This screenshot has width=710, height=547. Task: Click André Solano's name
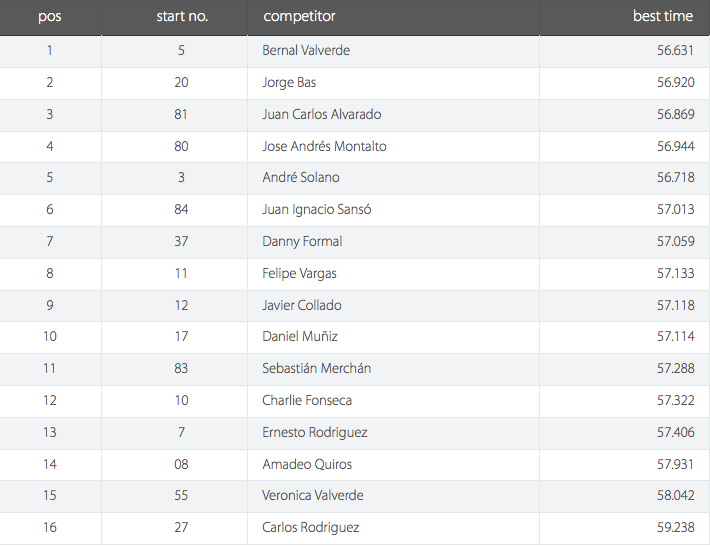tap(301, 177)
